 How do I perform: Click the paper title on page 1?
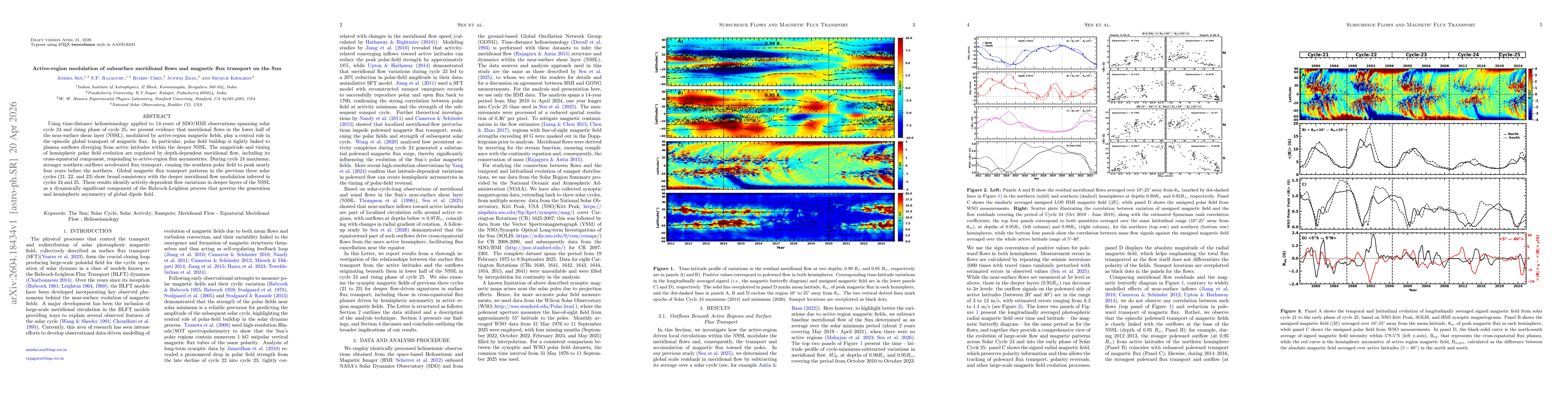(x=157, y=69)
